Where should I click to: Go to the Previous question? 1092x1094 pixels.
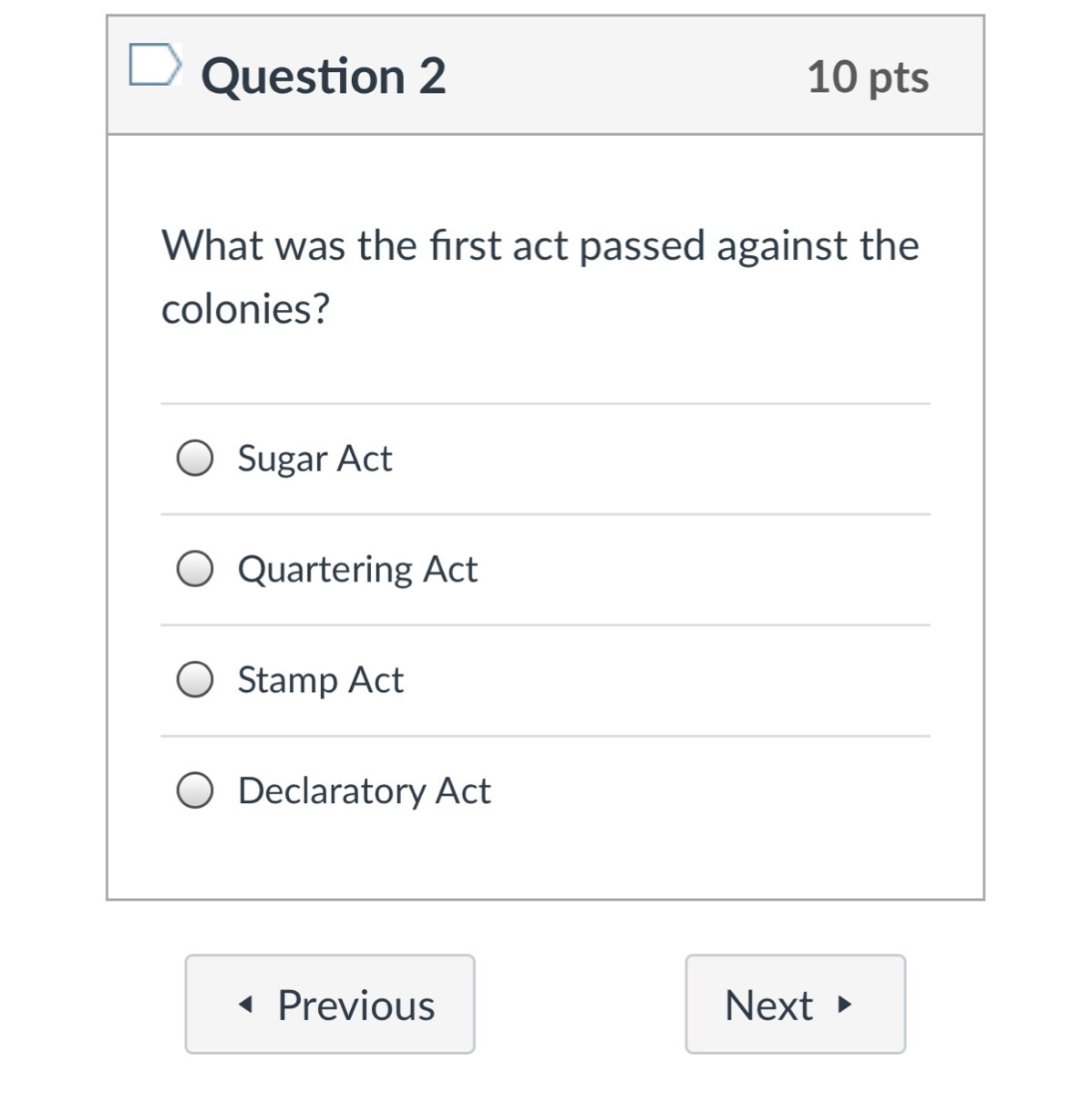pyautogui.click(x=330, y=1005)
